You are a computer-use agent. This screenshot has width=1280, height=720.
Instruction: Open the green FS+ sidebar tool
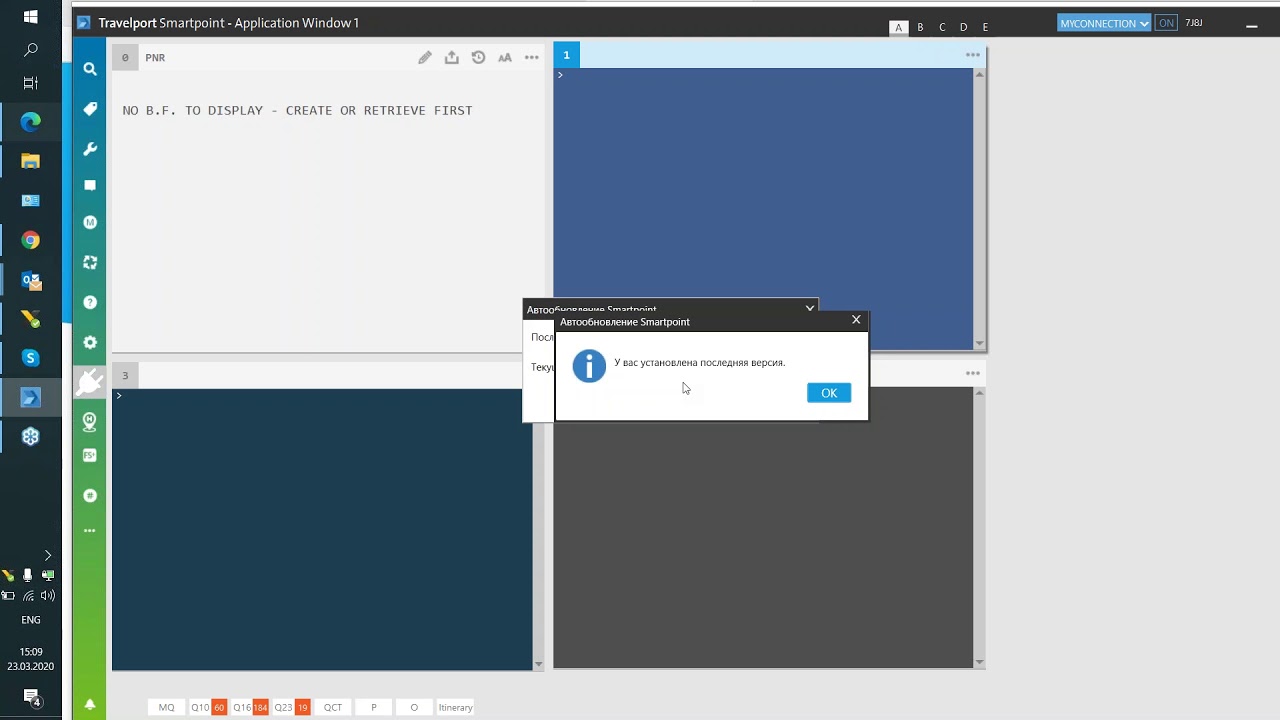click(x=90, y=455)
